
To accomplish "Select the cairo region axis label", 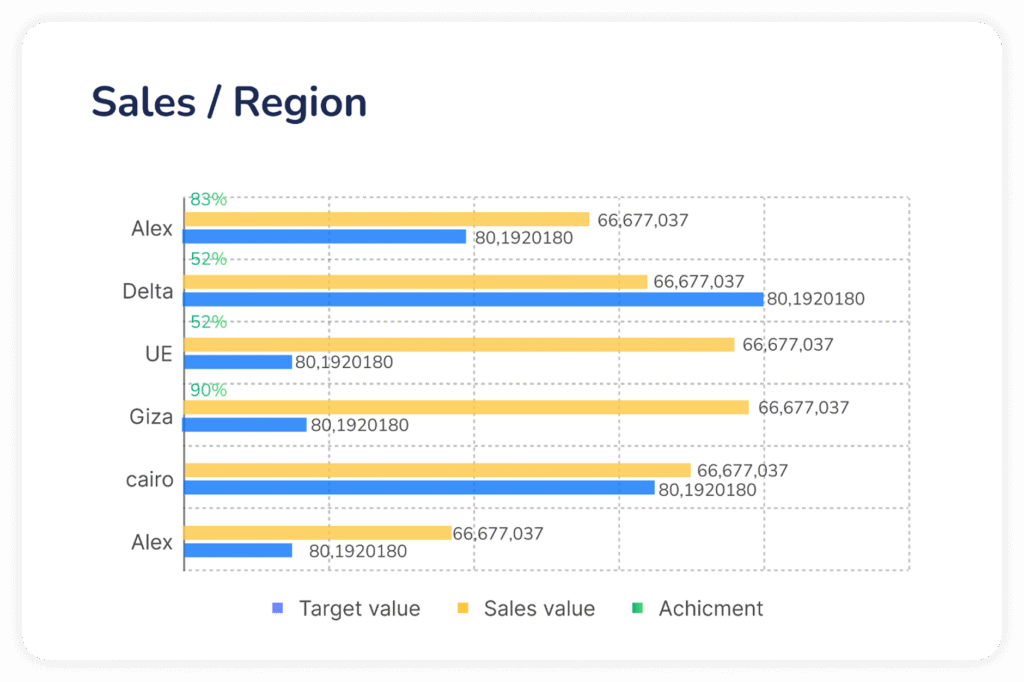I will tap(149, 480).
